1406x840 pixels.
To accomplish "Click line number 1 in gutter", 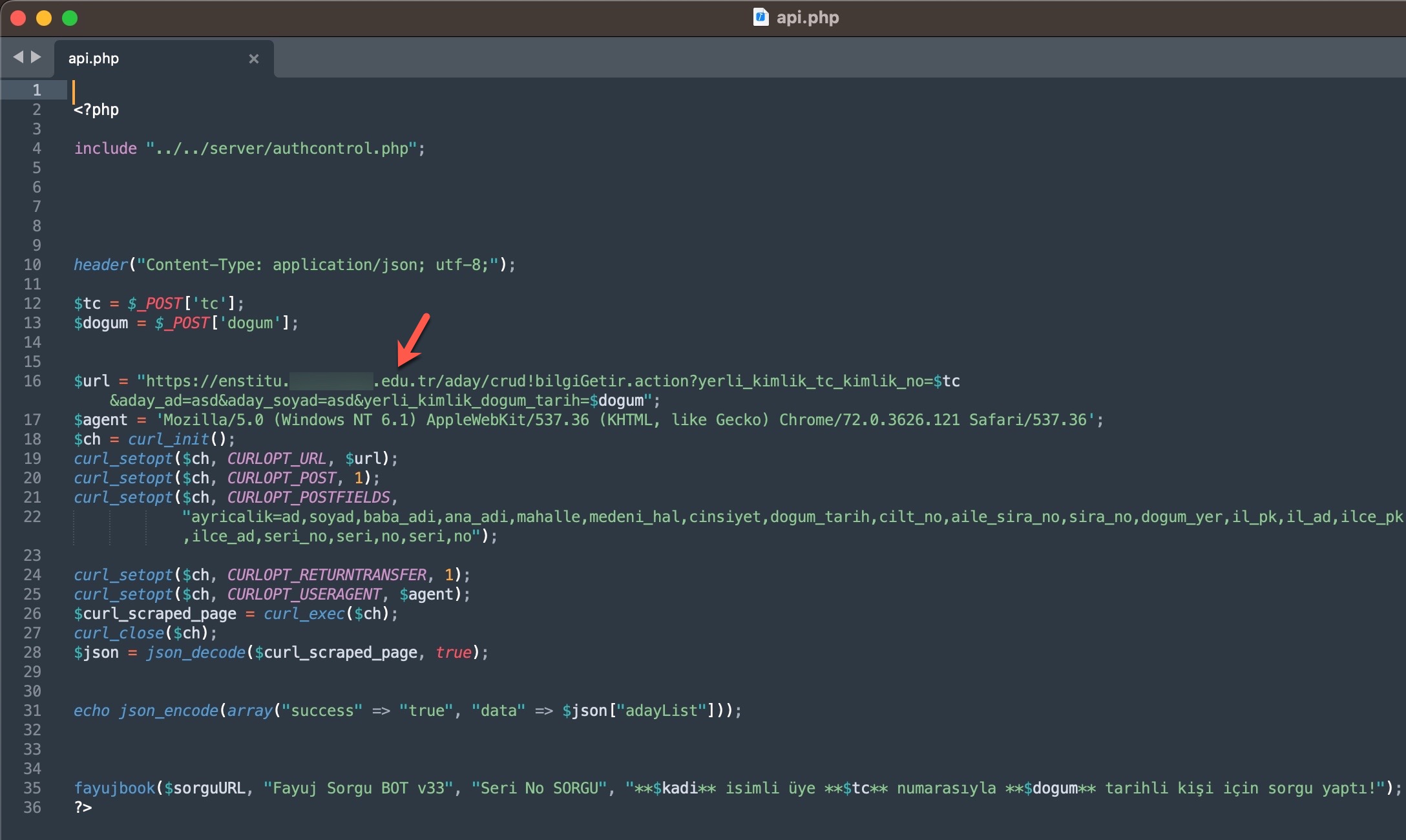I will coord(37,90).
